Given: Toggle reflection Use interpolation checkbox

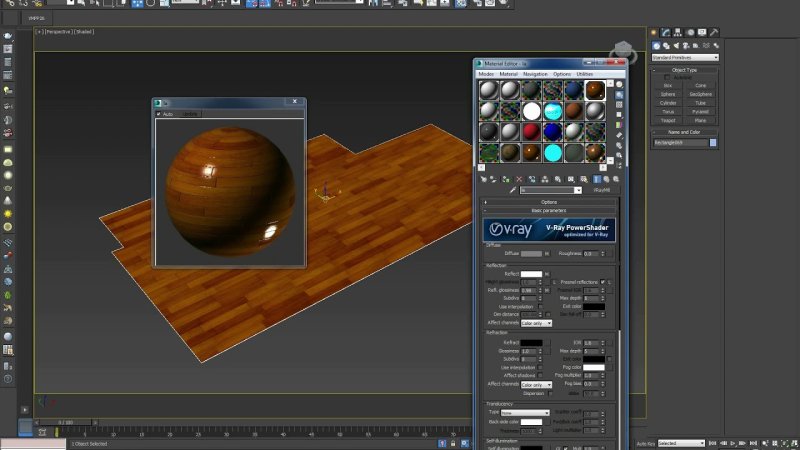Looking at the screenshot, I should 540,306.
